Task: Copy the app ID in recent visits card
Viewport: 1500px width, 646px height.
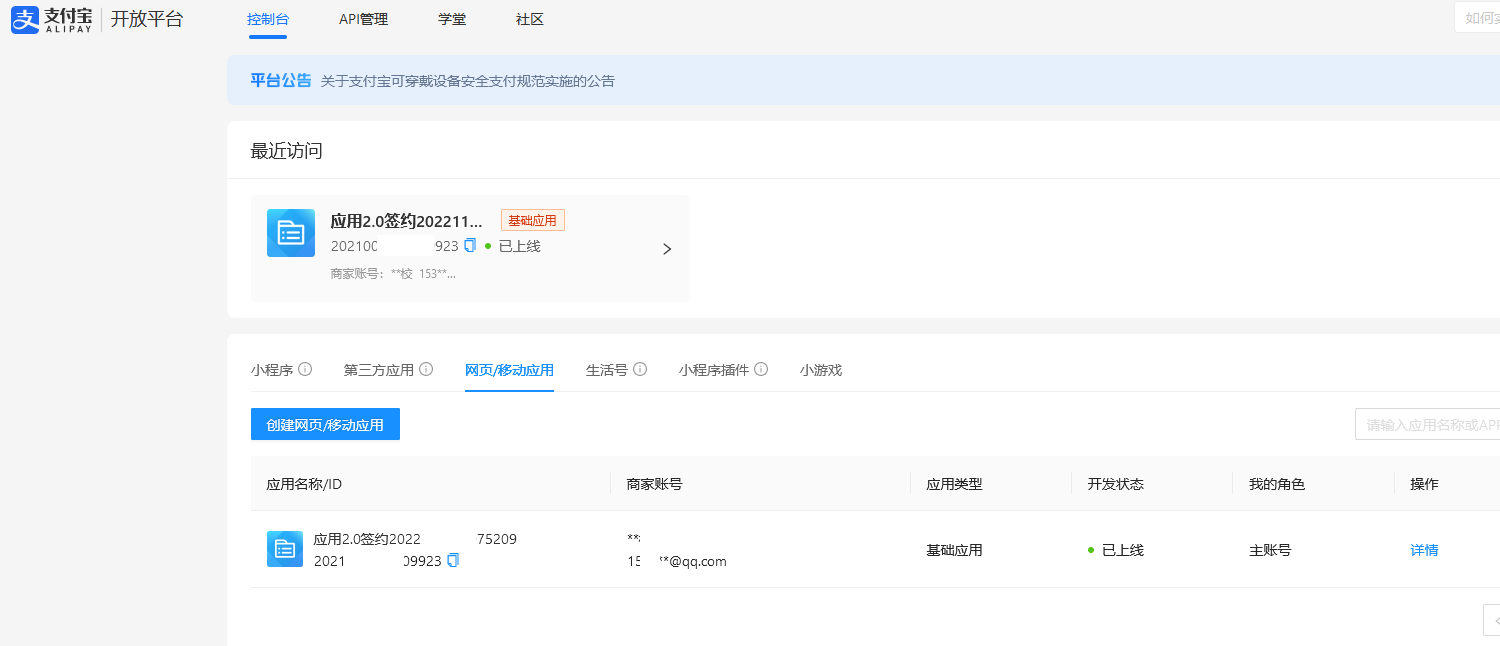Action: tap(470, 245)
